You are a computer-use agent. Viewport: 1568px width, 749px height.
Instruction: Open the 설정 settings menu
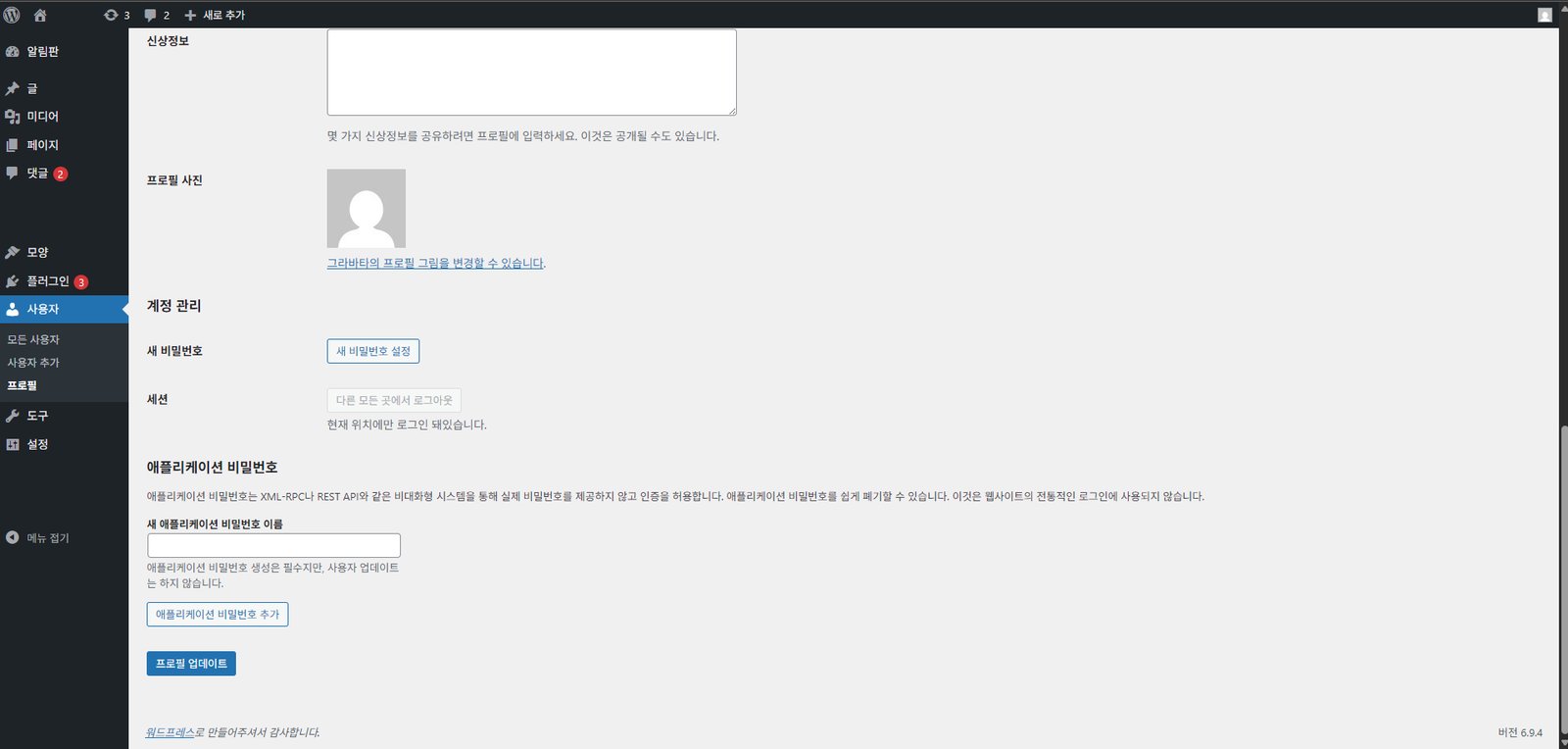pyautogui.click(x=64, y=444)
